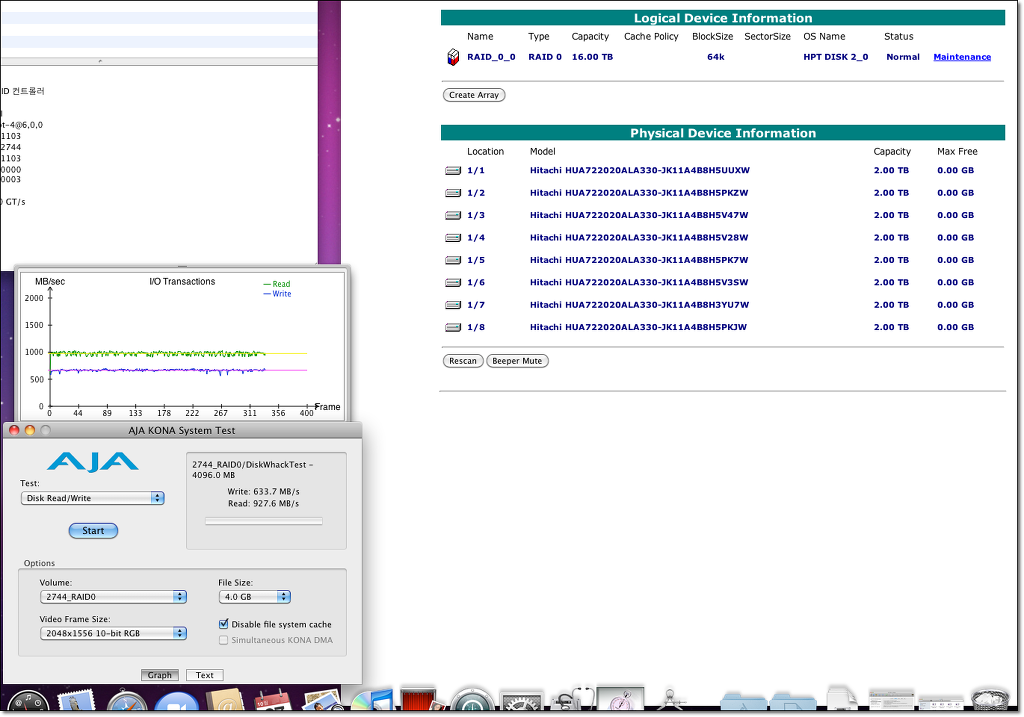Toggle Disable file system cache checkbox
Image resolution: width=1024 pixels, height=717 pixels.
pos(224,624)
